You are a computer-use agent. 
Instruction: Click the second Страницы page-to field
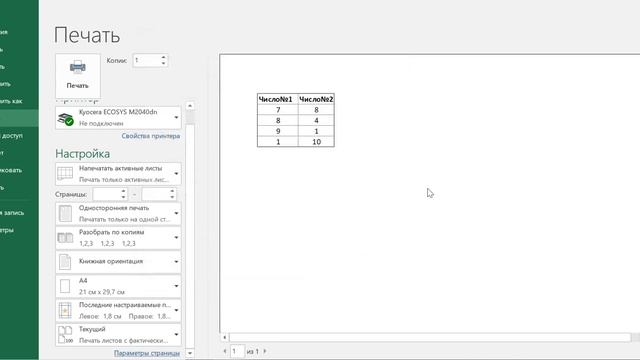[156, 194]
